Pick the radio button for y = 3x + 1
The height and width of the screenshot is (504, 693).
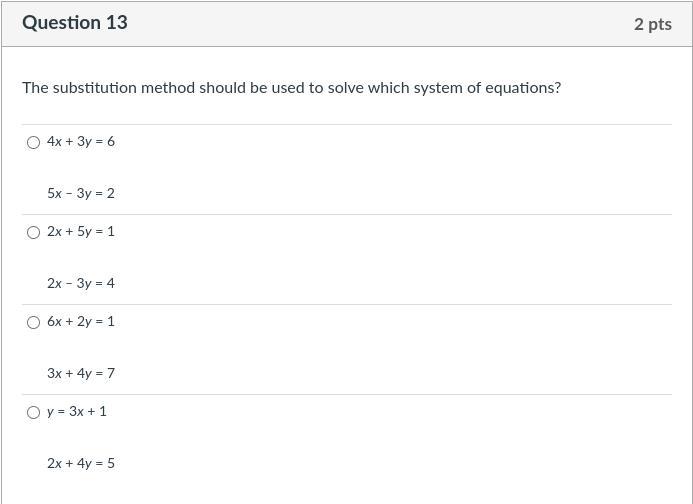tap(33, 412)
